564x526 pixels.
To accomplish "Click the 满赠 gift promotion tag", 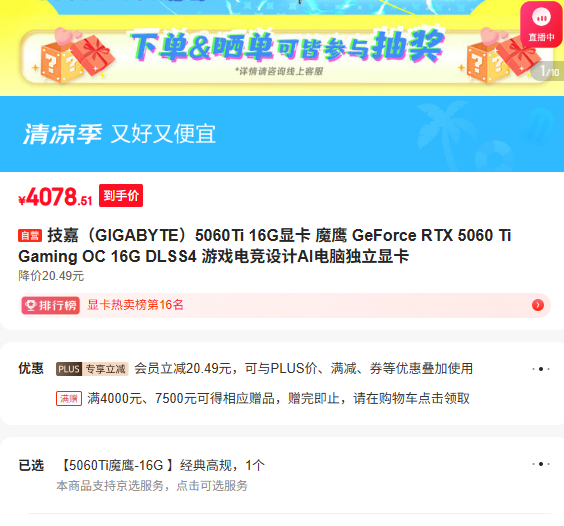I will coord(69,398).
